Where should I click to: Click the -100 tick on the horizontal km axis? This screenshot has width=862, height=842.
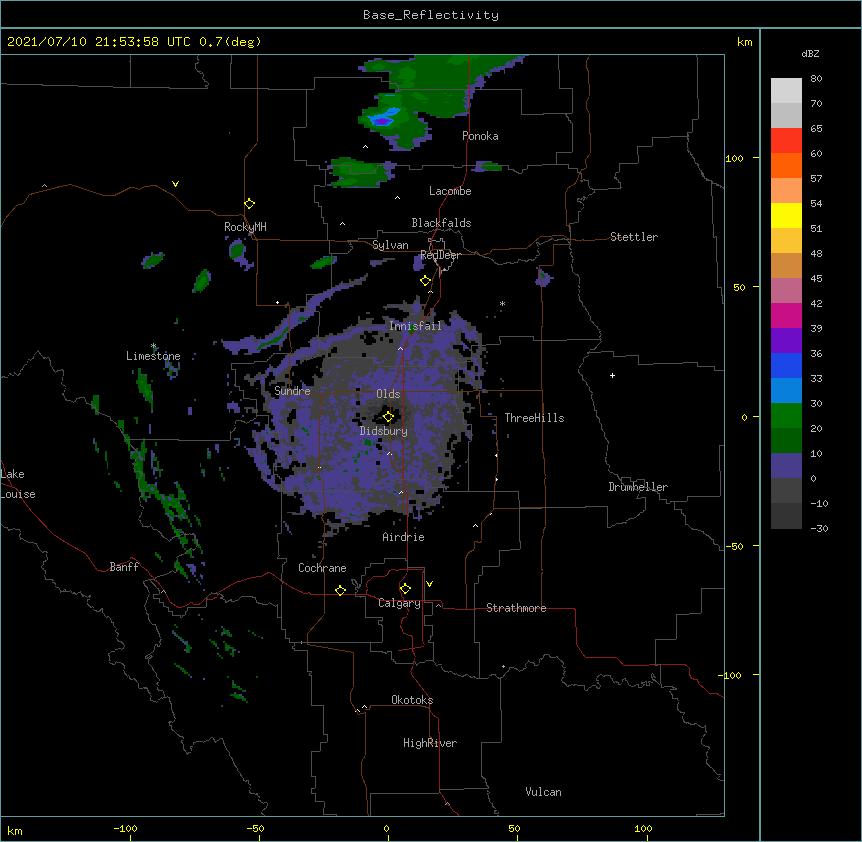click(x=125, y=828)
